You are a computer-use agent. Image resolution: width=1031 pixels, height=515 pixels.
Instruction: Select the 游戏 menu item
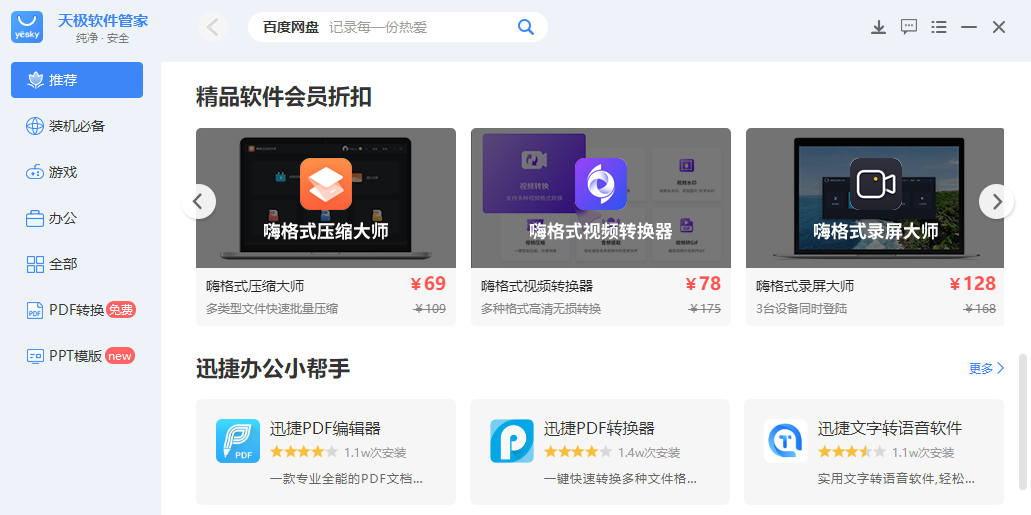(x=77, y=172)
